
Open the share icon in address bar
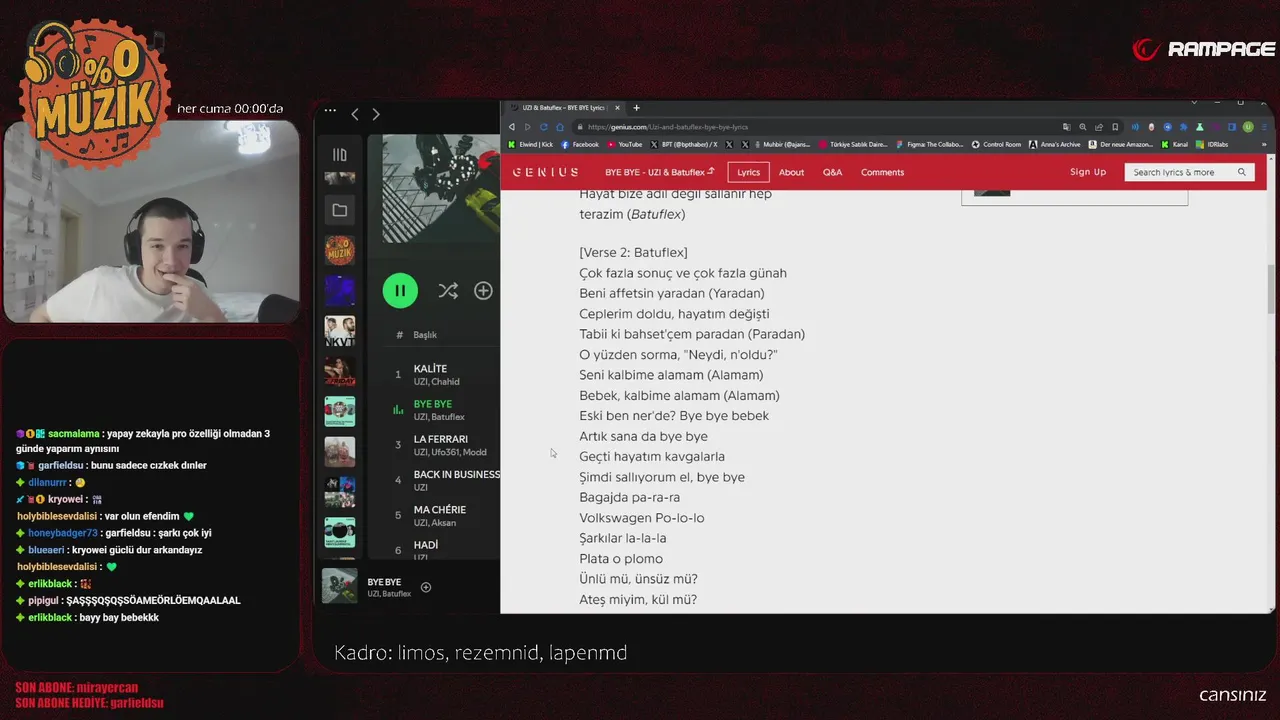pos(1099,127)
